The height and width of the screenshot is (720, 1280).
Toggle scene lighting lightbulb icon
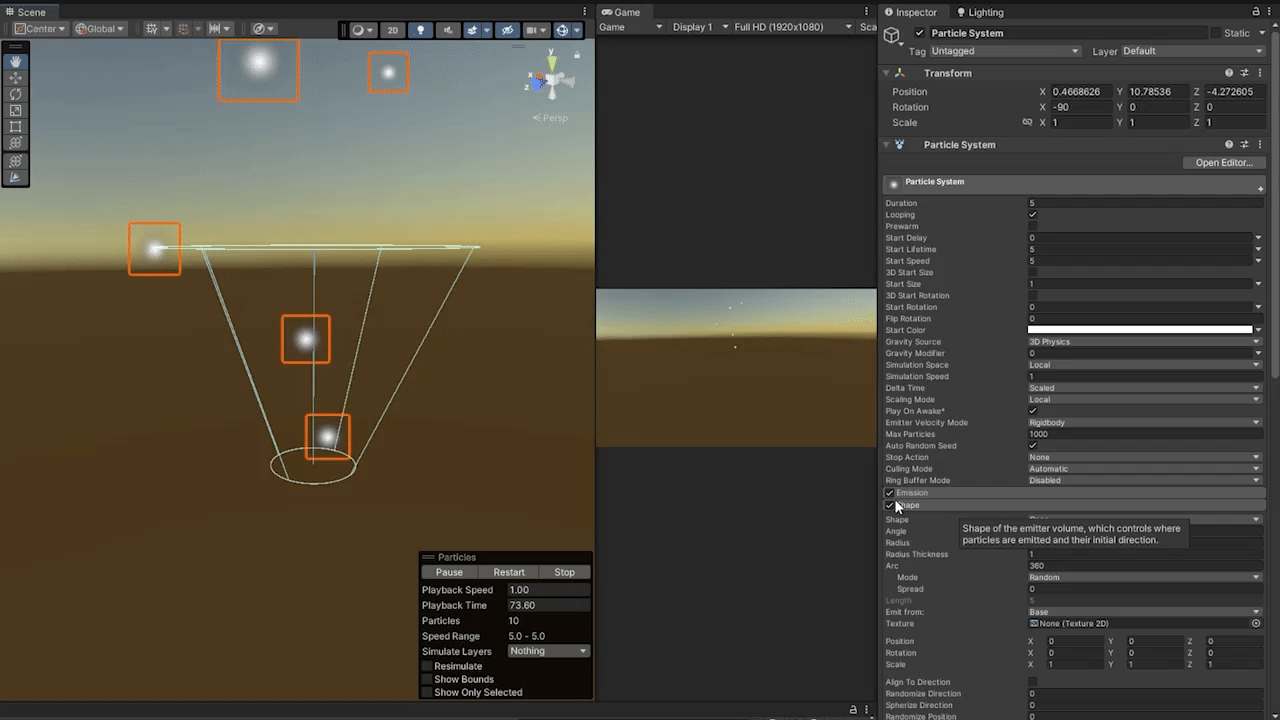click(420, 30)
